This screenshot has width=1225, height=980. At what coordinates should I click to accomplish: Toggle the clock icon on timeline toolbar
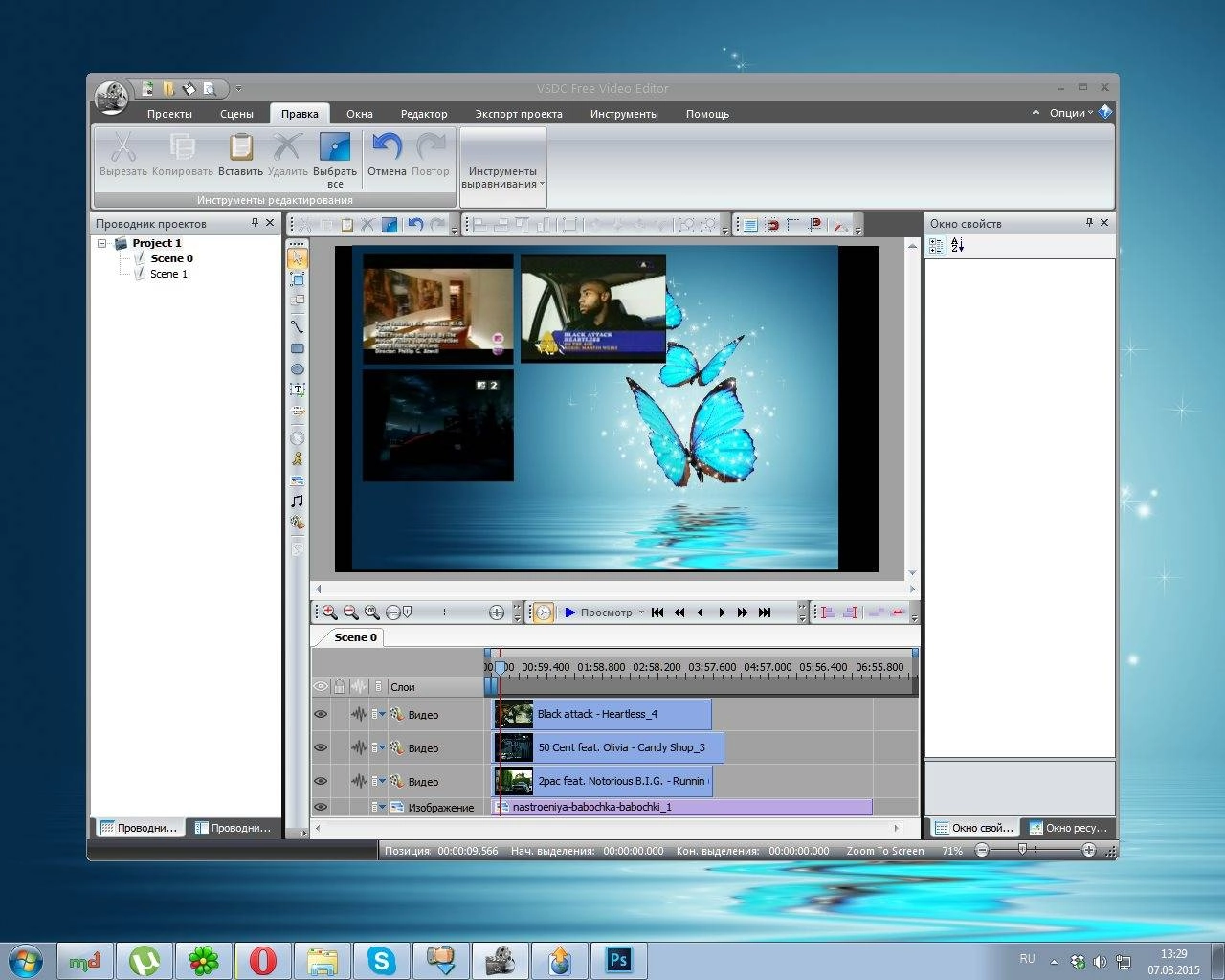pos(543,612)
